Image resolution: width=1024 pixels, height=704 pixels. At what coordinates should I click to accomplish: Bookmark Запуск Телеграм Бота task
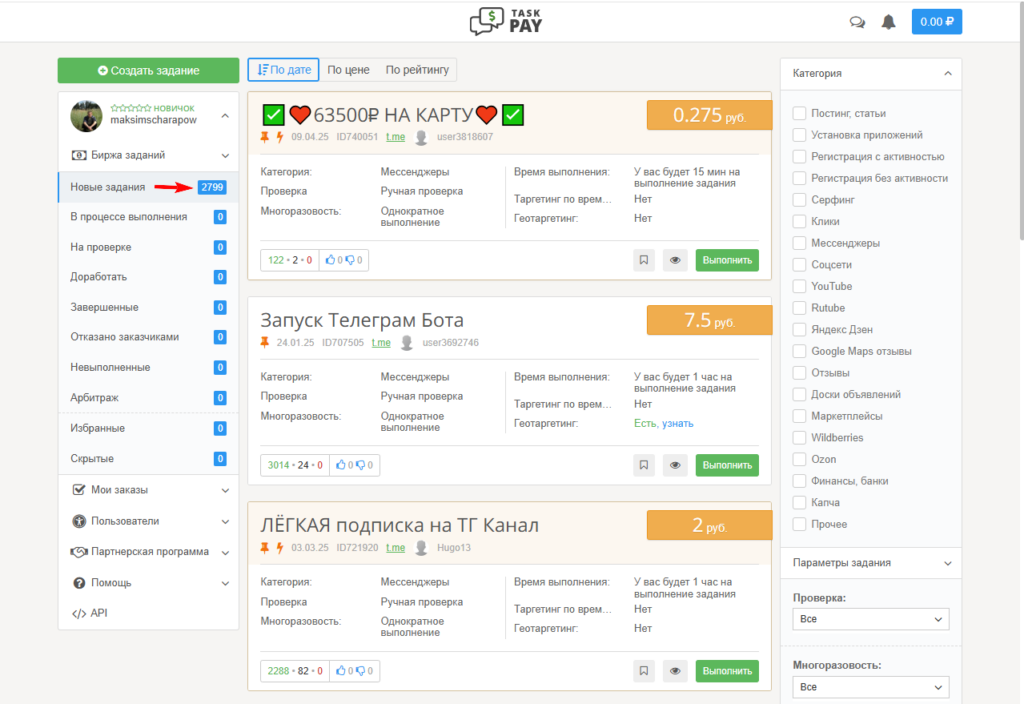[x=643, y=465]
